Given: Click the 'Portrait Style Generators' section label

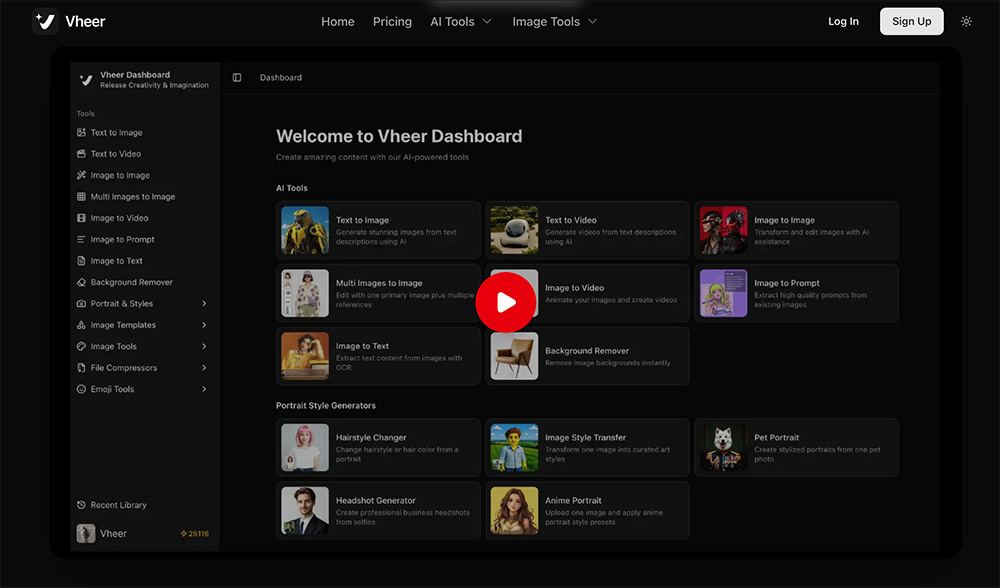Looking at the screenshot, I should tap(325, 406).
